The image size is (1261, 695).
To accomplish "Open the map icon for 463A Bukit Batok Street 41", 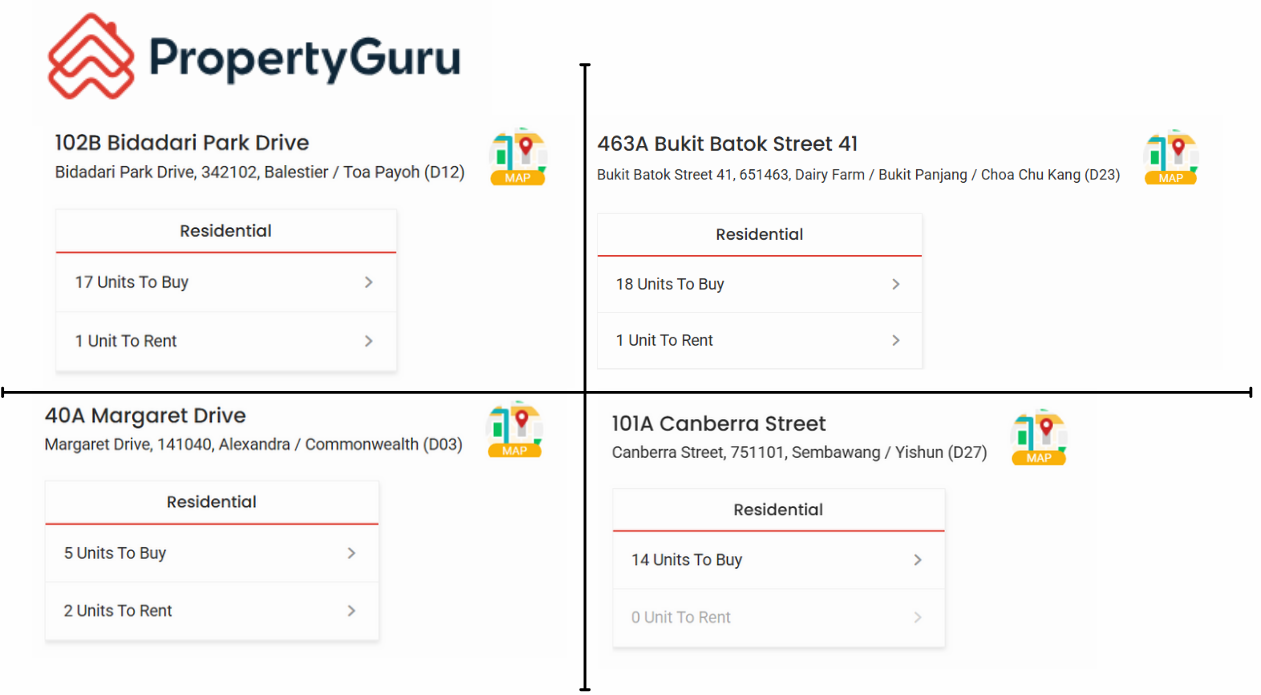I will [1171, 157].
